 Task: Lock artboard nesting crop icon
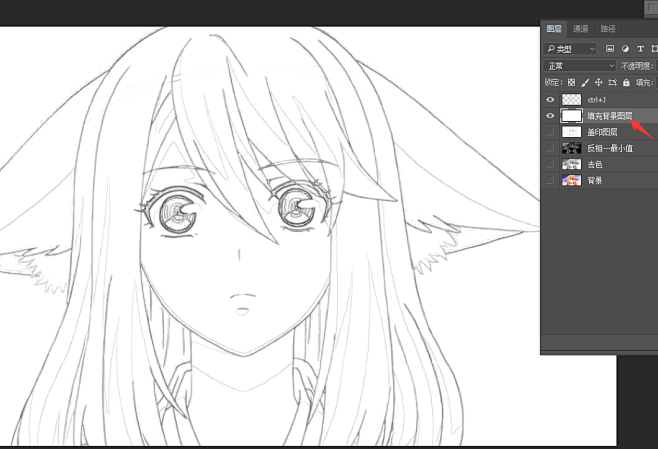(612, 83)
